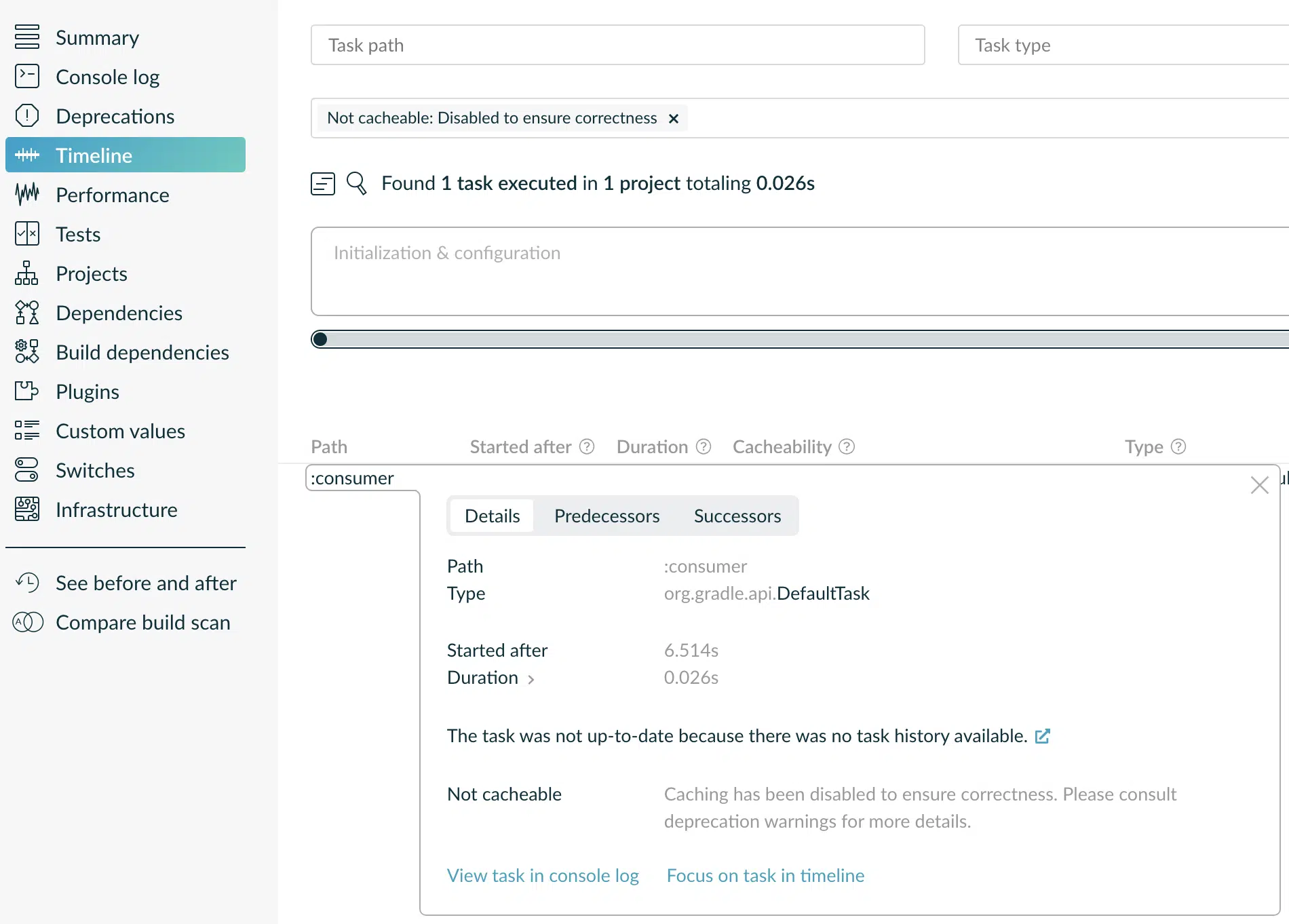Click the Switches icon

[27, 470]
